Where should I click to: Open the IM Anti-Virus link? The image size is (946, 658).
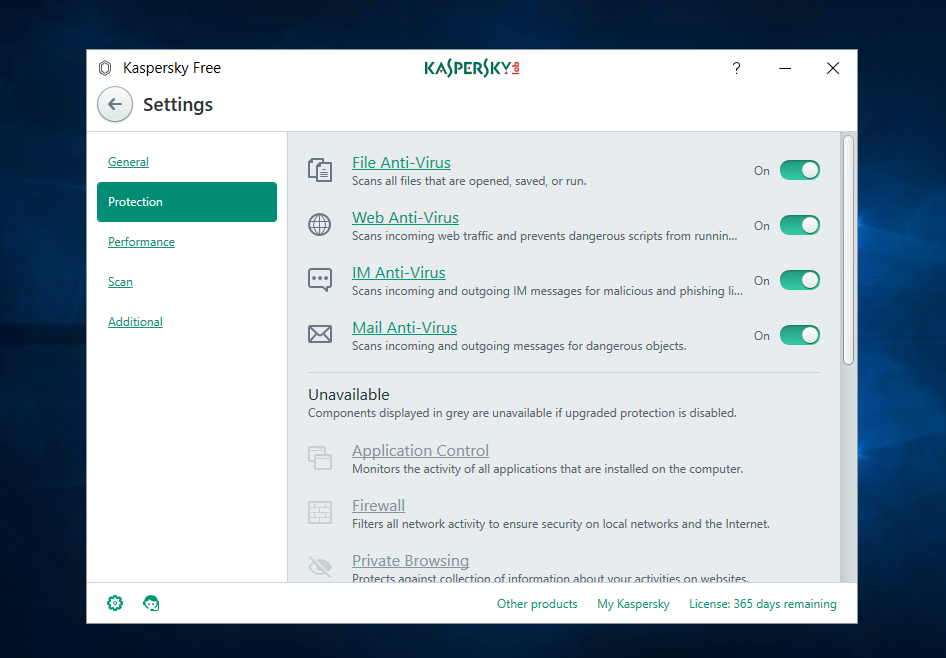[x=399, y=273]
